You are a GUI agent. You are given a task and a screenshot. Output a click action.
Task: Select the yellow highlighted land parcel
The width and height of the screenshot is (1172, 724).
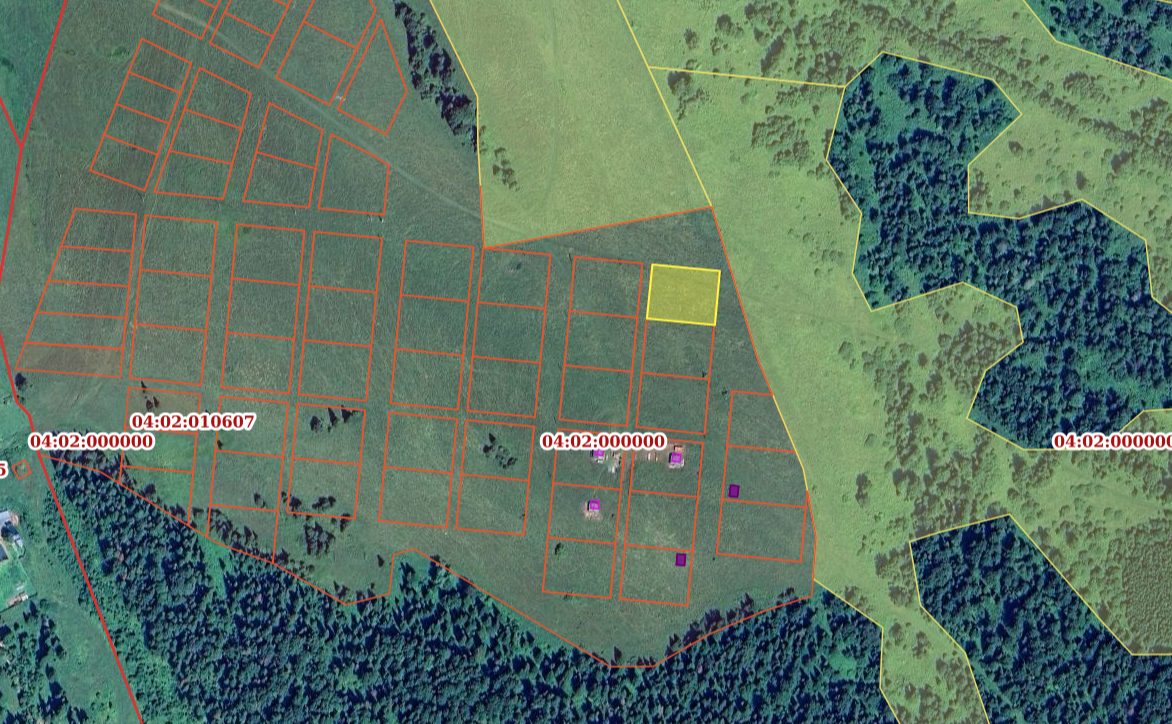click(x=683, y=294)
